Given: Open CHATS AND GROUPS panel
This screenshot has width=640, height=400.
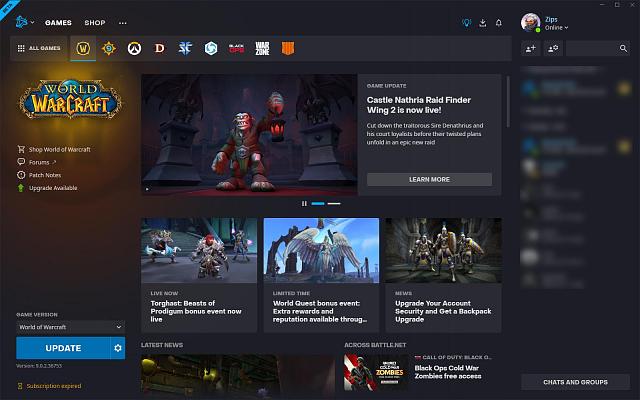Looking at the screenshot, I should (x=576, y=382).
